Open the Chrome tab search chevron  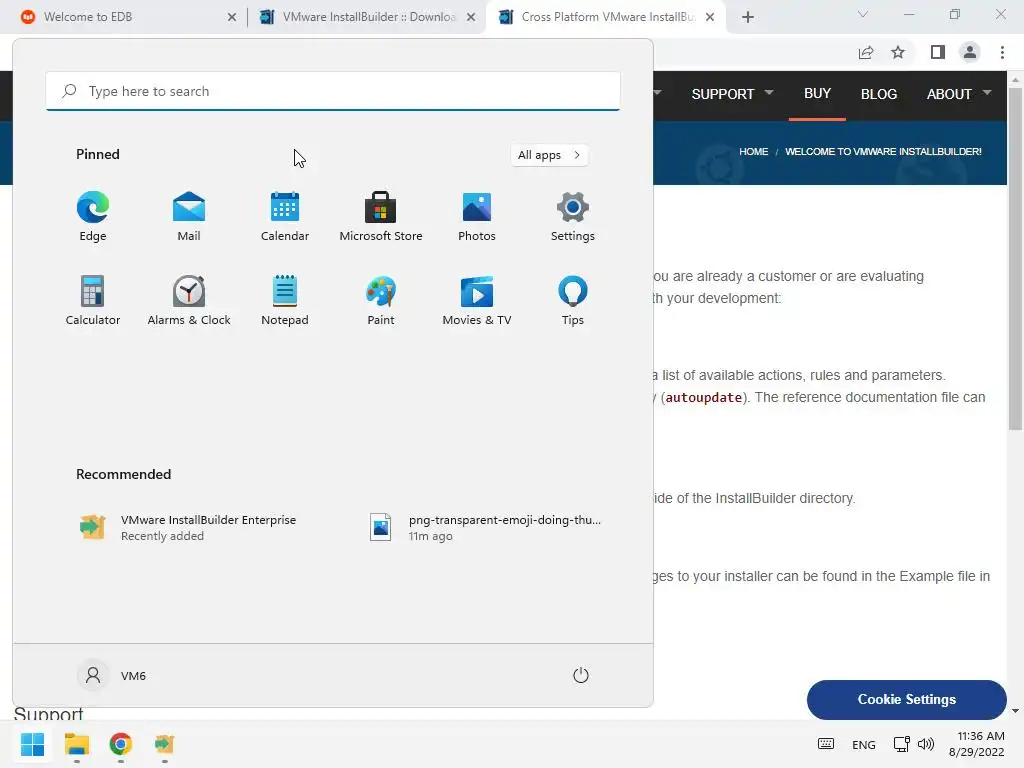click(863, 14)
